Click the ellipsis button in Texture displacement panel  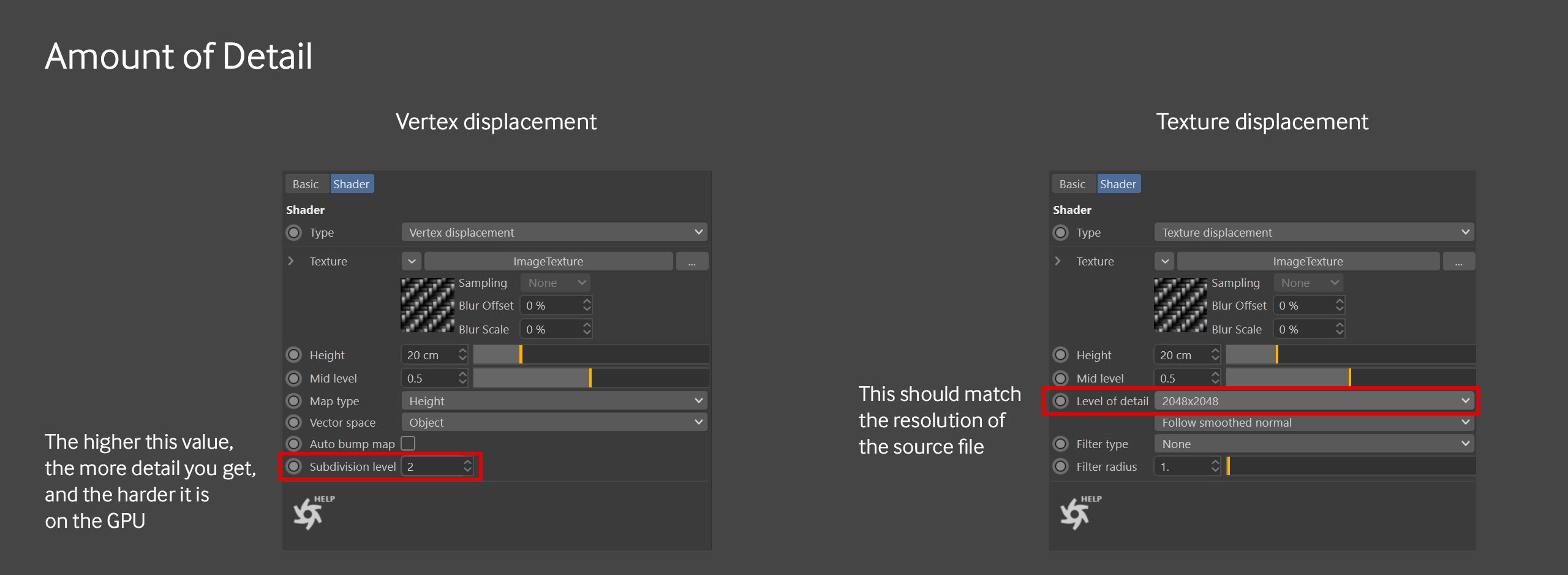point(1458,262)
